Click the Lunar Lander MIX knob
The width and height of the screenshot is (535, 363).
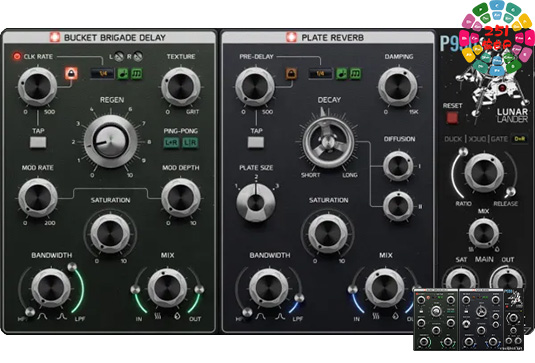click(x=483, y=233)
